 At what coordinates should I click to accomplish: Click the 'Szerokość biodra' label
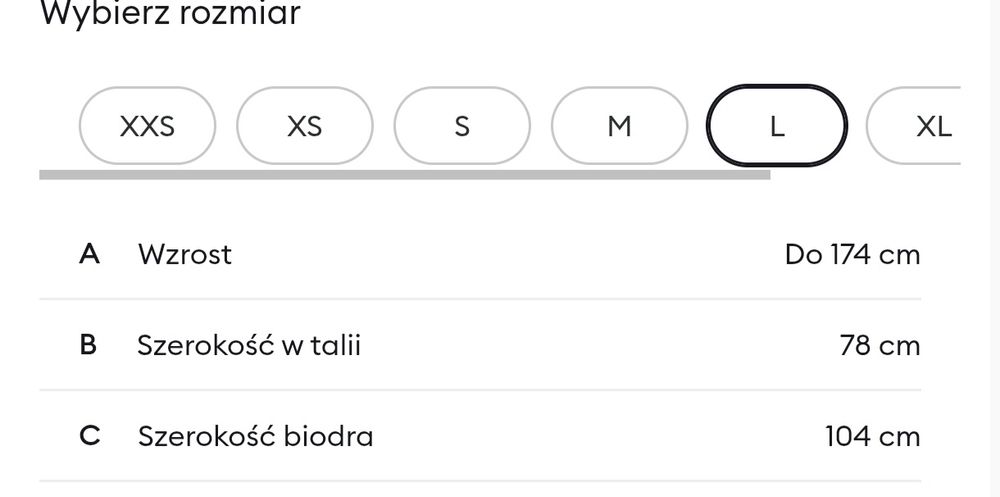256,437
